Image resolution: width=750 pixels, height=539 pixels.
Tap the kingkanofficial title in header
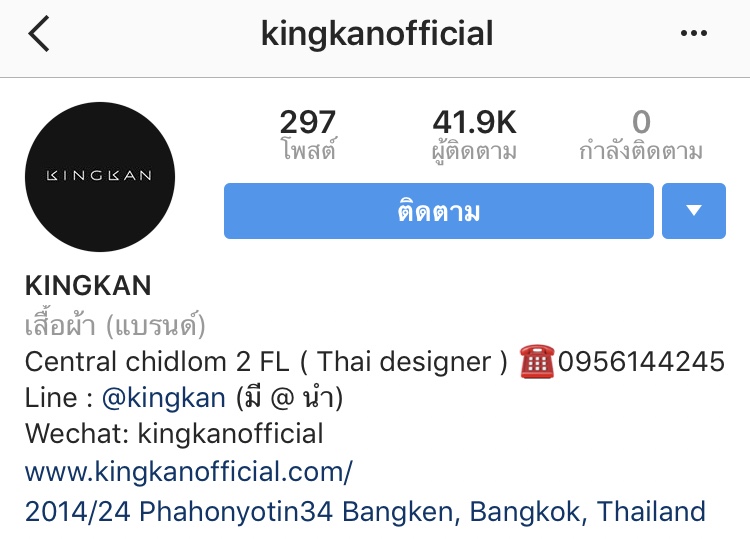(377, 33)
